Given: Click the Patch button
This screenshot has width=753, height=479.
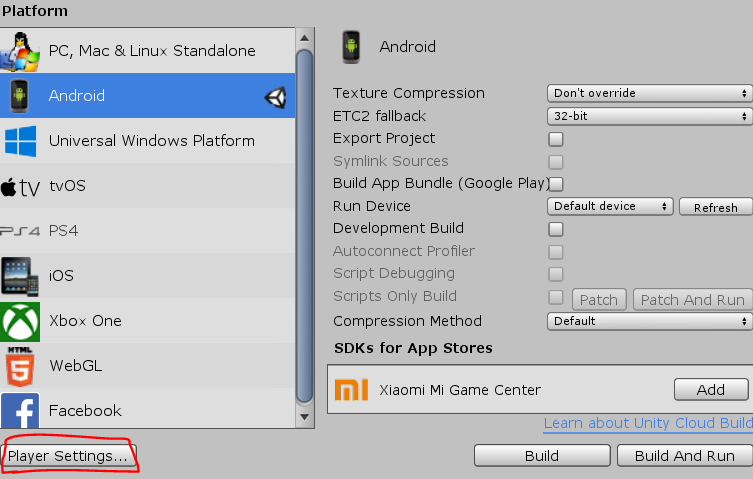Looking at the screenshot, I should pyautogui.click(x=599, y=300).
